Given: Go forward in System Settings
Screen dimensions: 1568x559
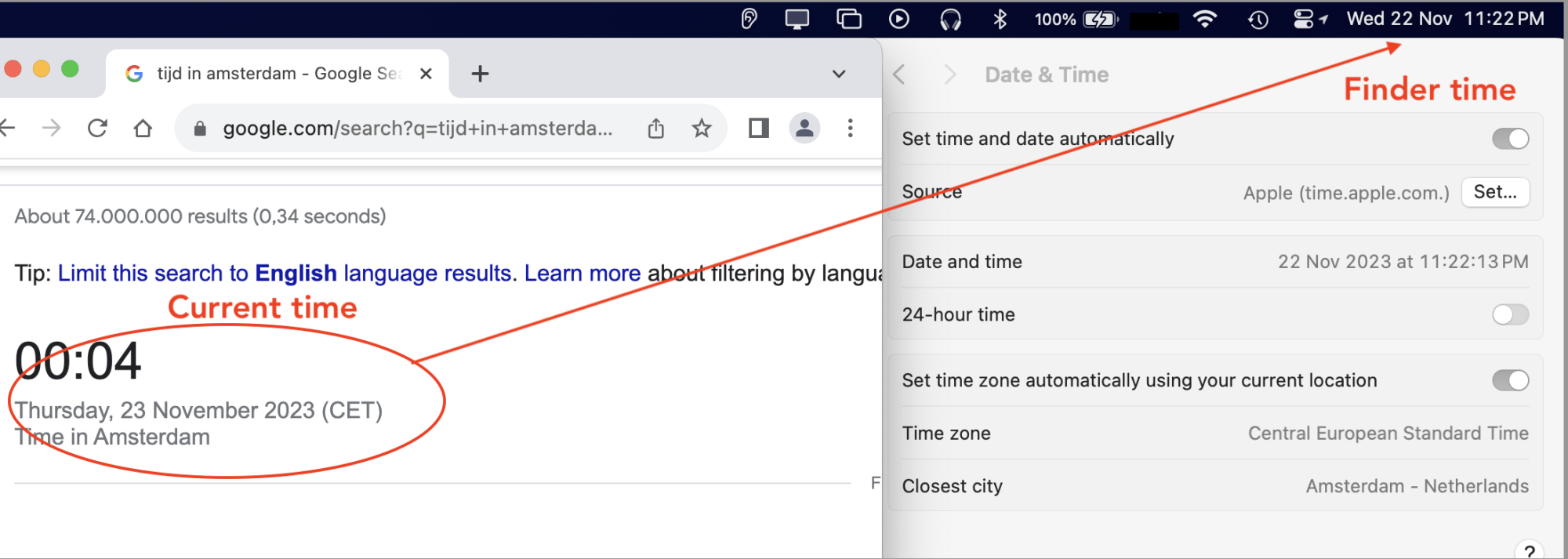Looking at the screenshot, I should coord(950,74).
